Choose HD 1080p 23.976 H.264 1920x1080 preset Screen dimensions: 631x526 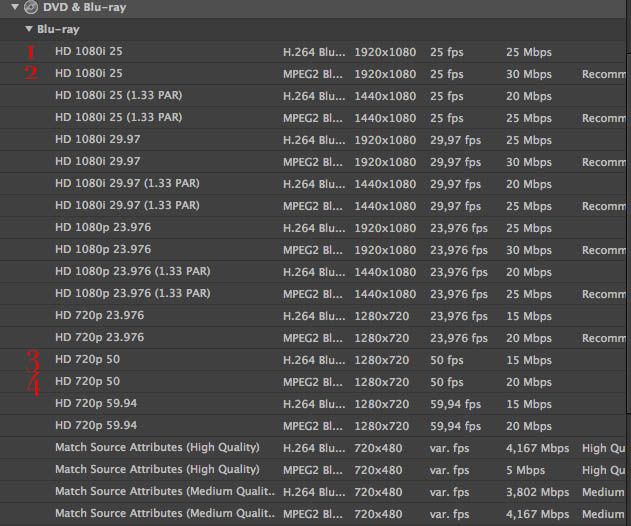[103, 228]
